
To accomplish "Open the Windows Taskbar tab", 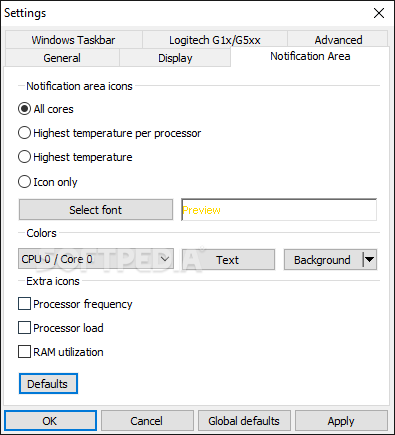I will 74,40.
